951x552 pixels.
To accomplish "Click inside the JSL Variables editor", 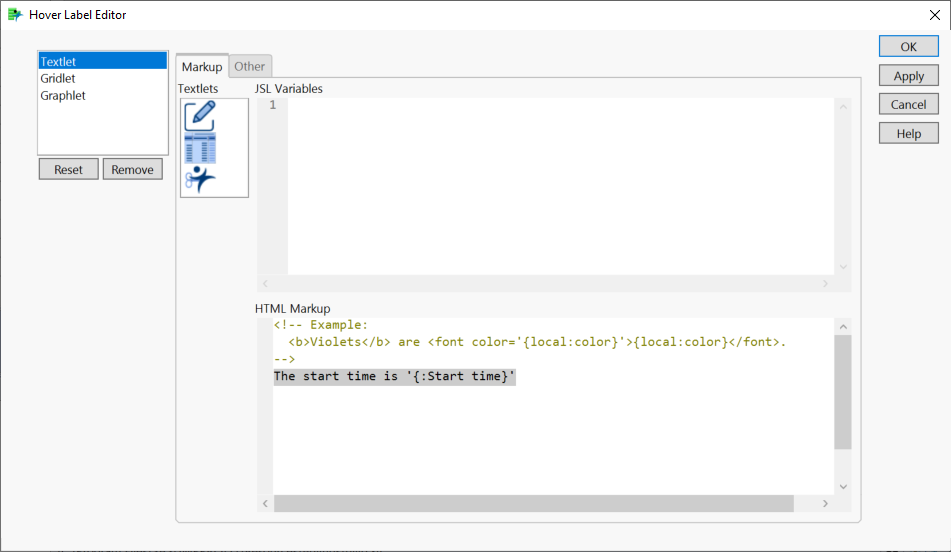I will (x=560, y=185).
